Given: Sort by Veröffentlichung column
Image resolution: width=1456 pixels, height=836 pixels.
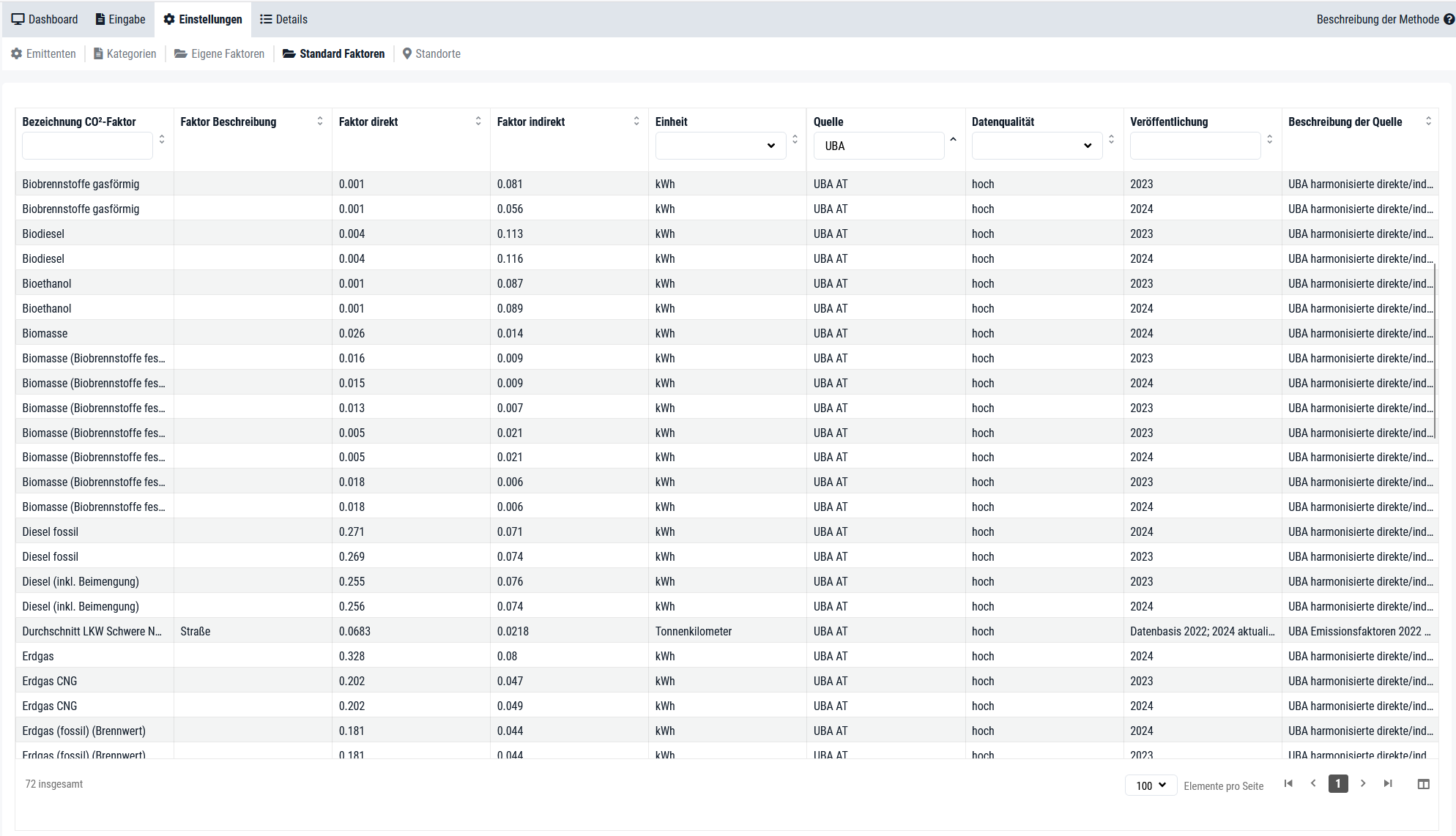Looking at the screenshot, I should (x=1269, y=139).
